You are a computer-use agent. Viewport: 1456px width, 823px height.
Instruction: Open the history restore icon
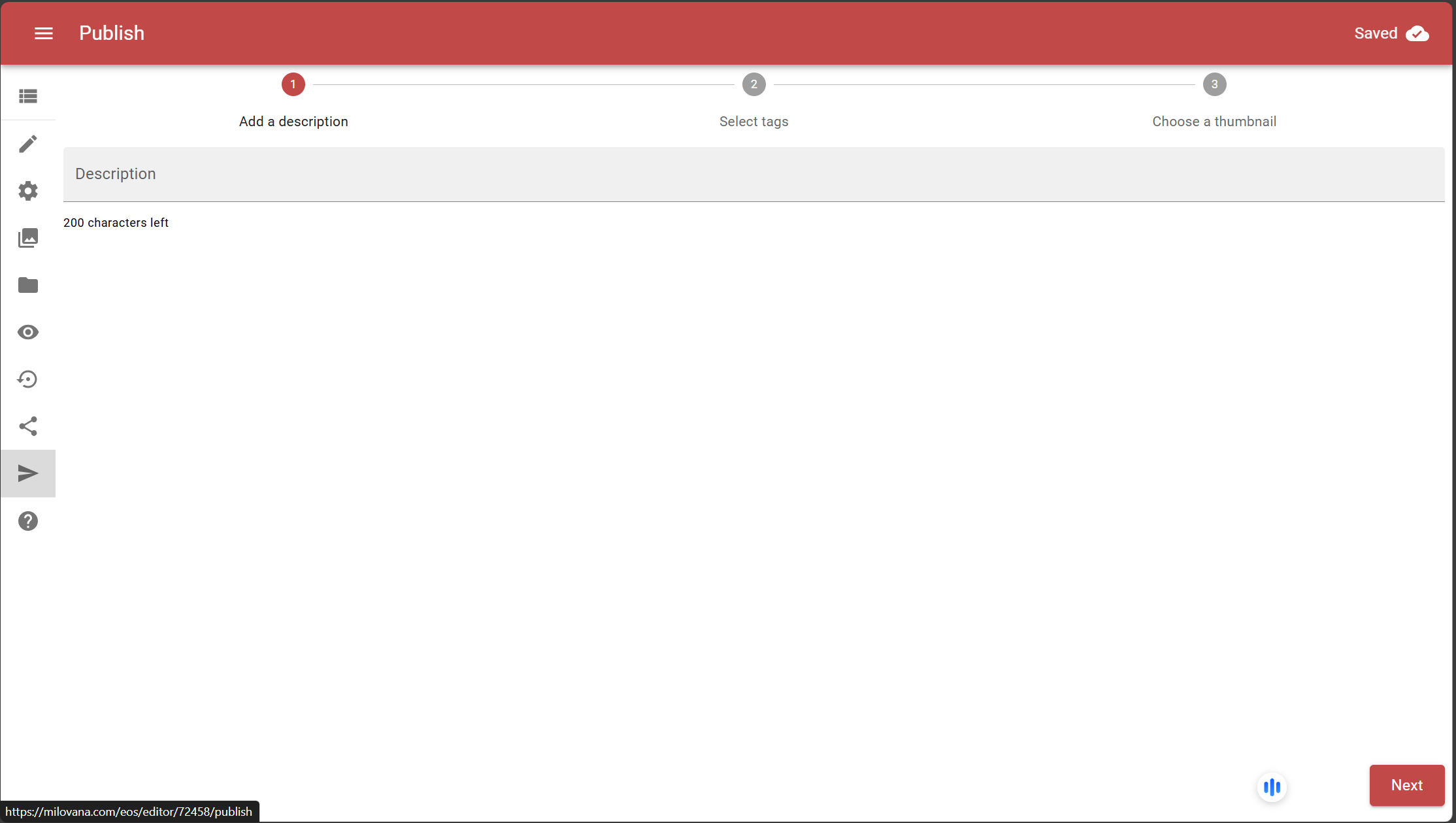click(x=28, y=379)
